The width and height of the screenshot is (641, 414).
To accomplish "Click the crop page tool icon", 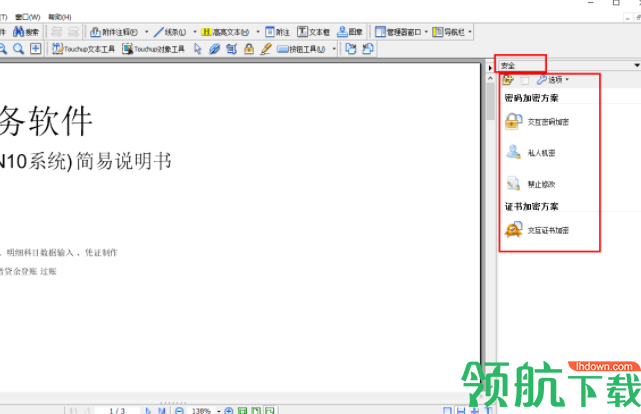I will [x=232, y=49].
